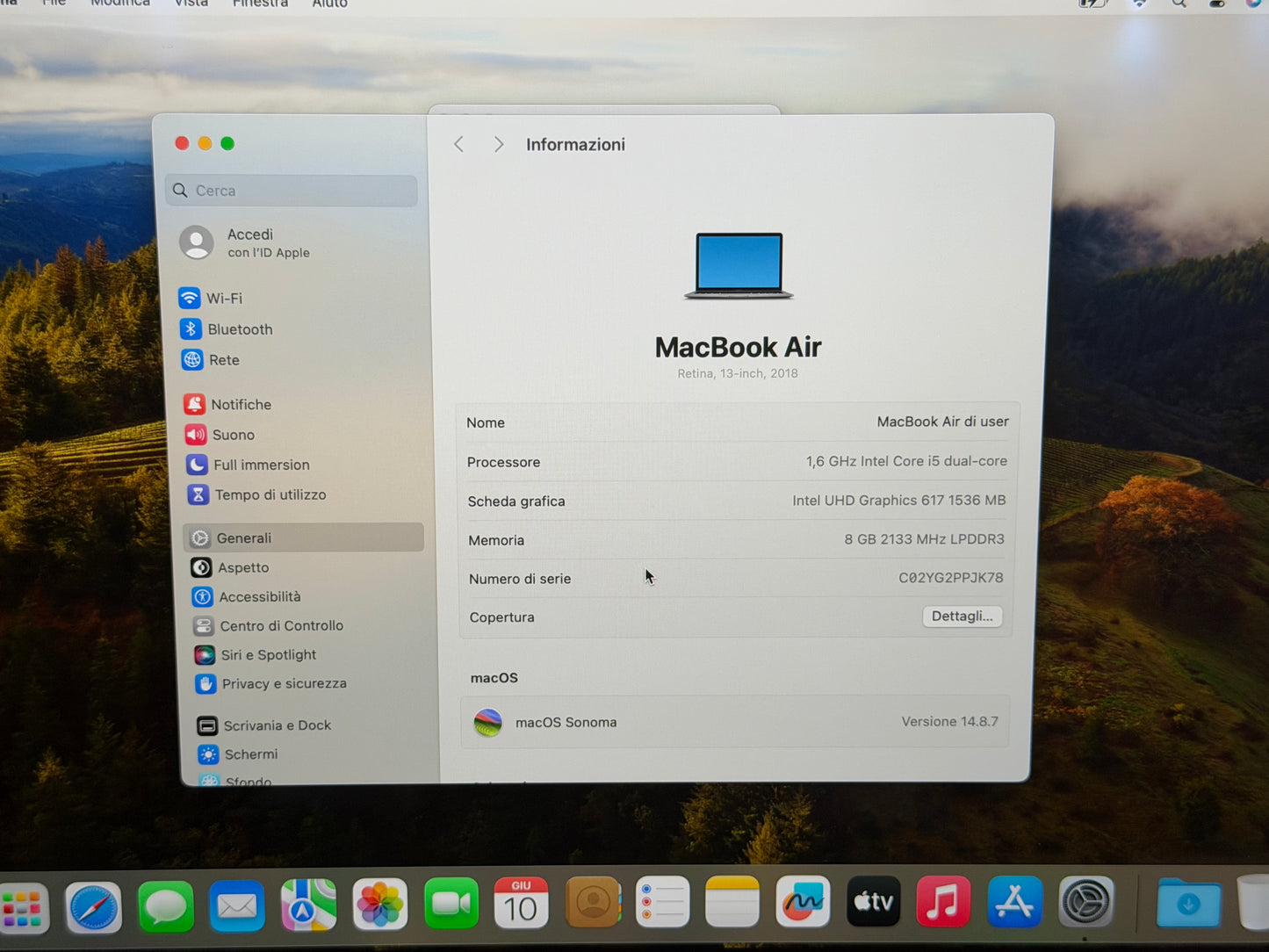This screenshot has height=952, width=1269.
Task: Open Suono sound settings
Action: point(220,435)
